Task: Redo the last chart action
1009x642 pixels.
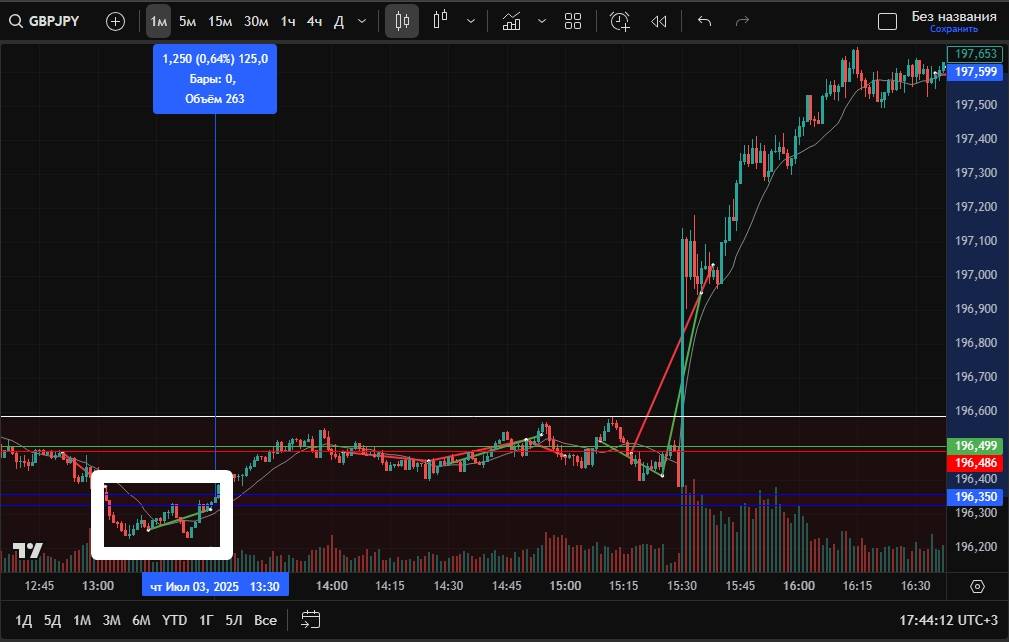Action: point(742,21)
